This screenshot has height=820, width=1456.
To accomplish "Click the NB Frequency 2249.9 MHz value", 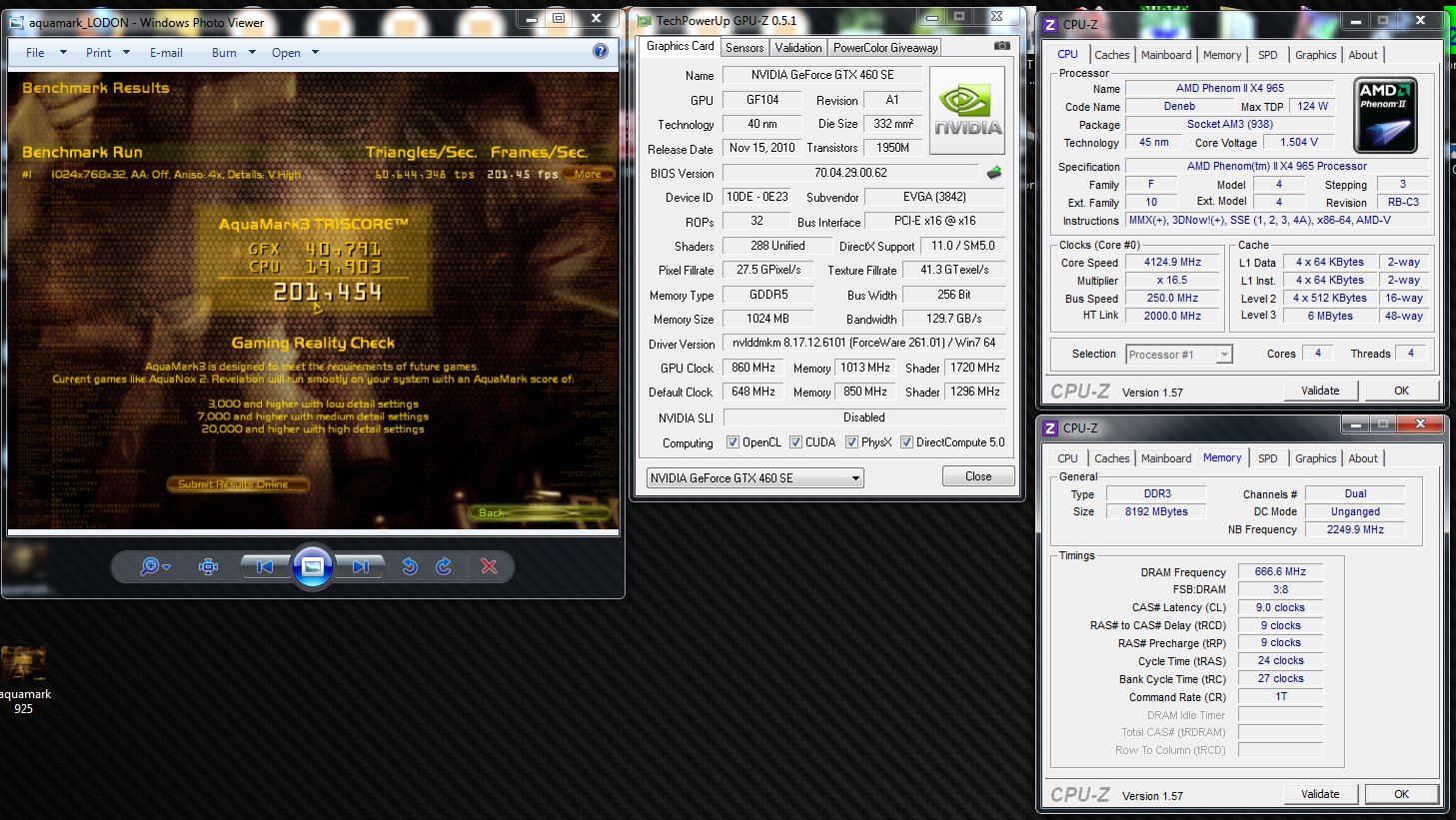I will [1355, 529].
